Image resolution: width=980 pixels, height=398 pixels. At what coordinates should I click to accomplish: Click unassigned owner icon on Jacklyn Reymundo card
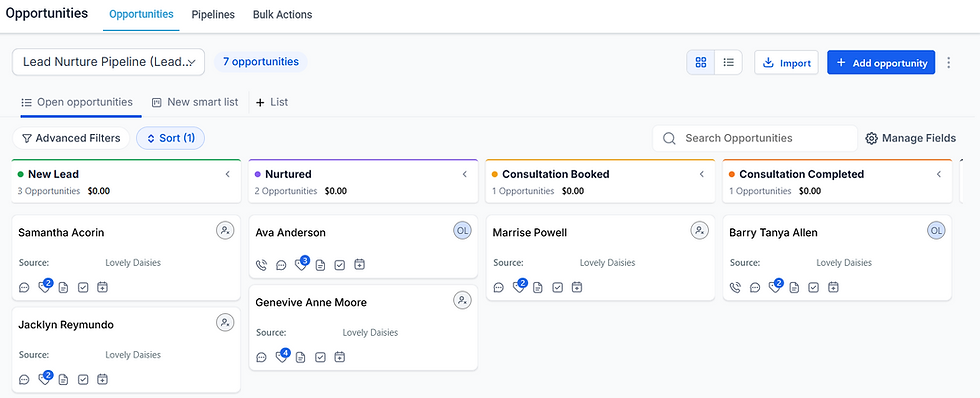click(225, 323)
